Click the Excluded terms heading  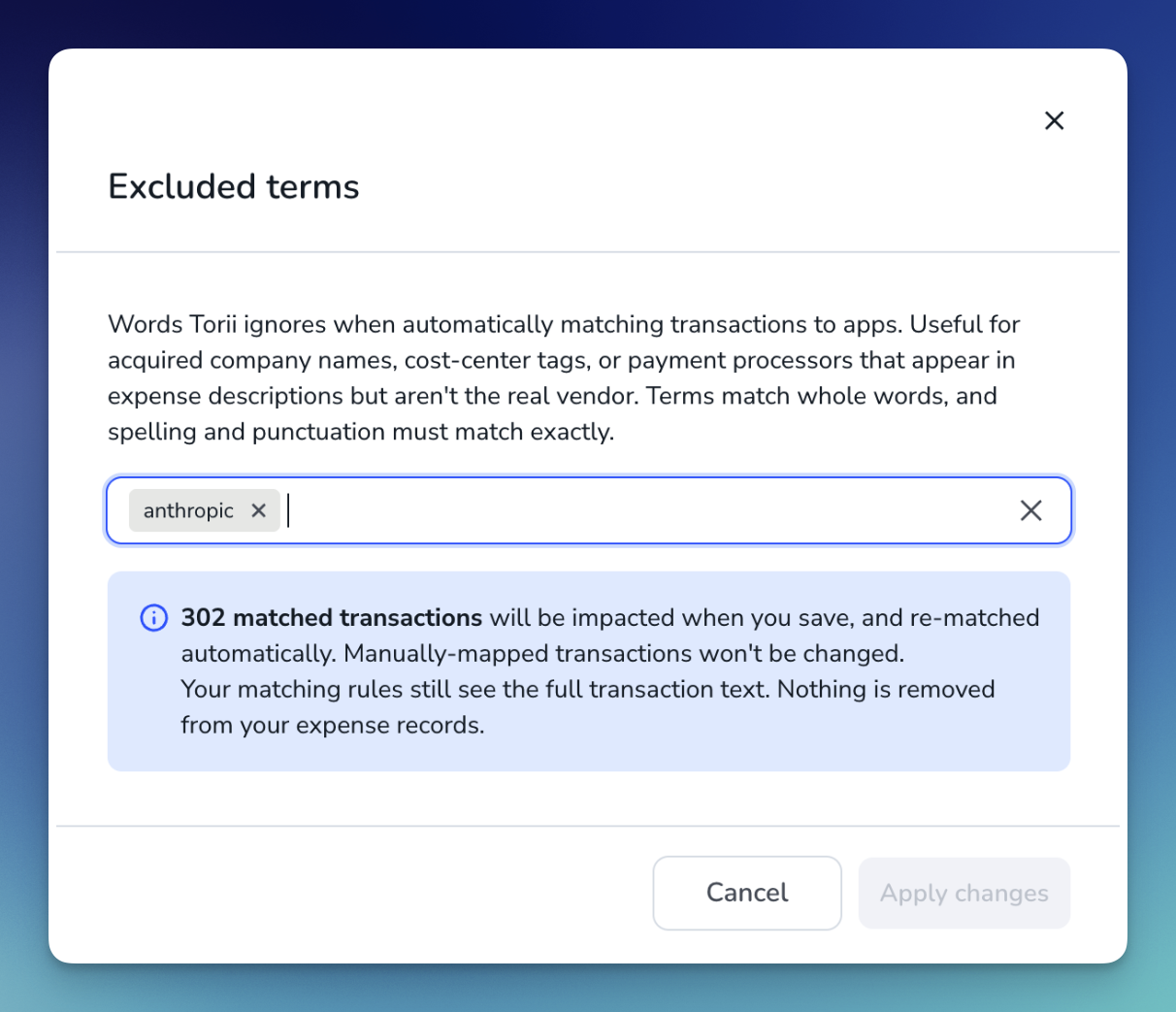click(234, 186)
